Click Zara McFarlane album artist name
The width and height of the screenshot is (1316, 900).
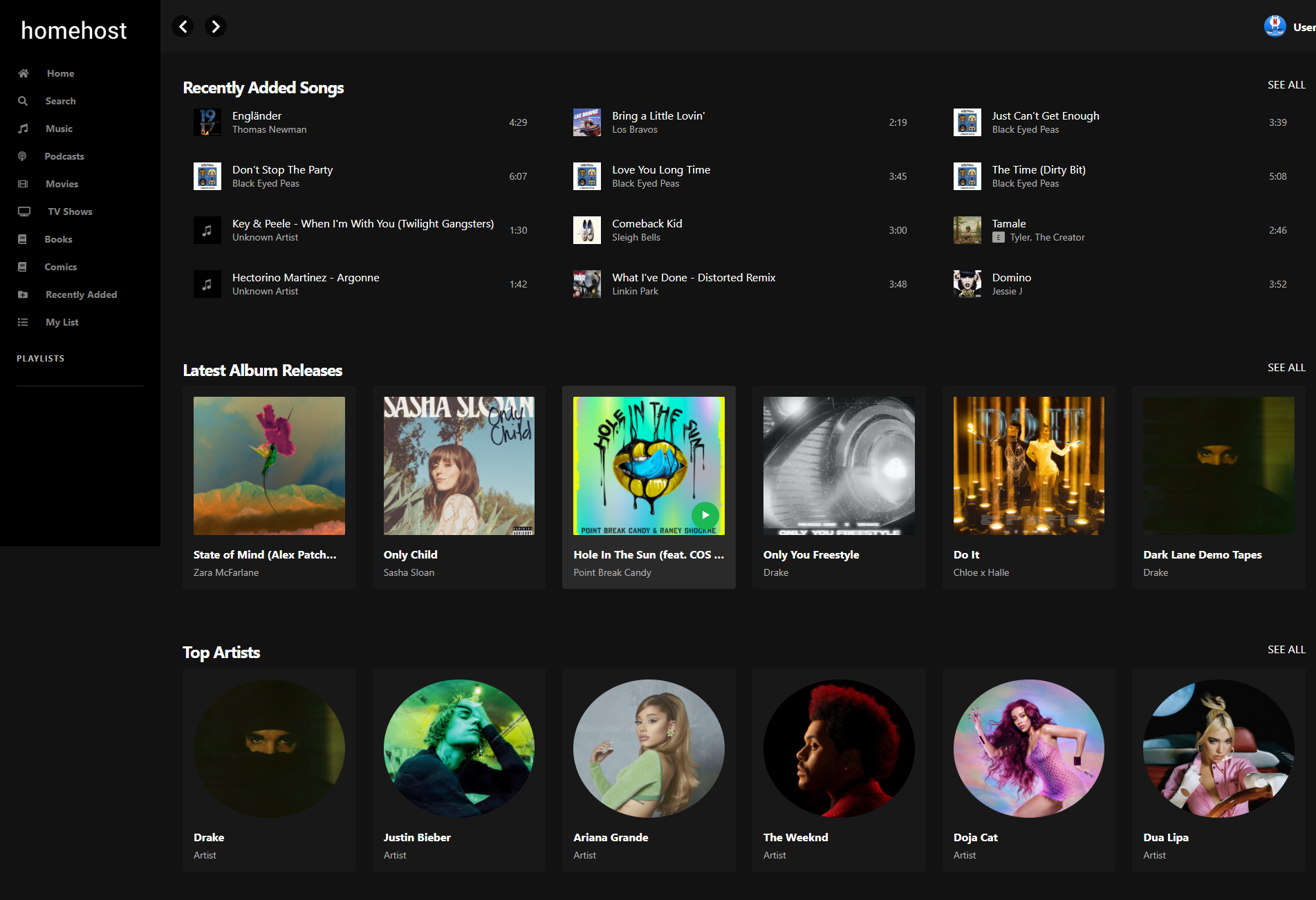(226, 572)
